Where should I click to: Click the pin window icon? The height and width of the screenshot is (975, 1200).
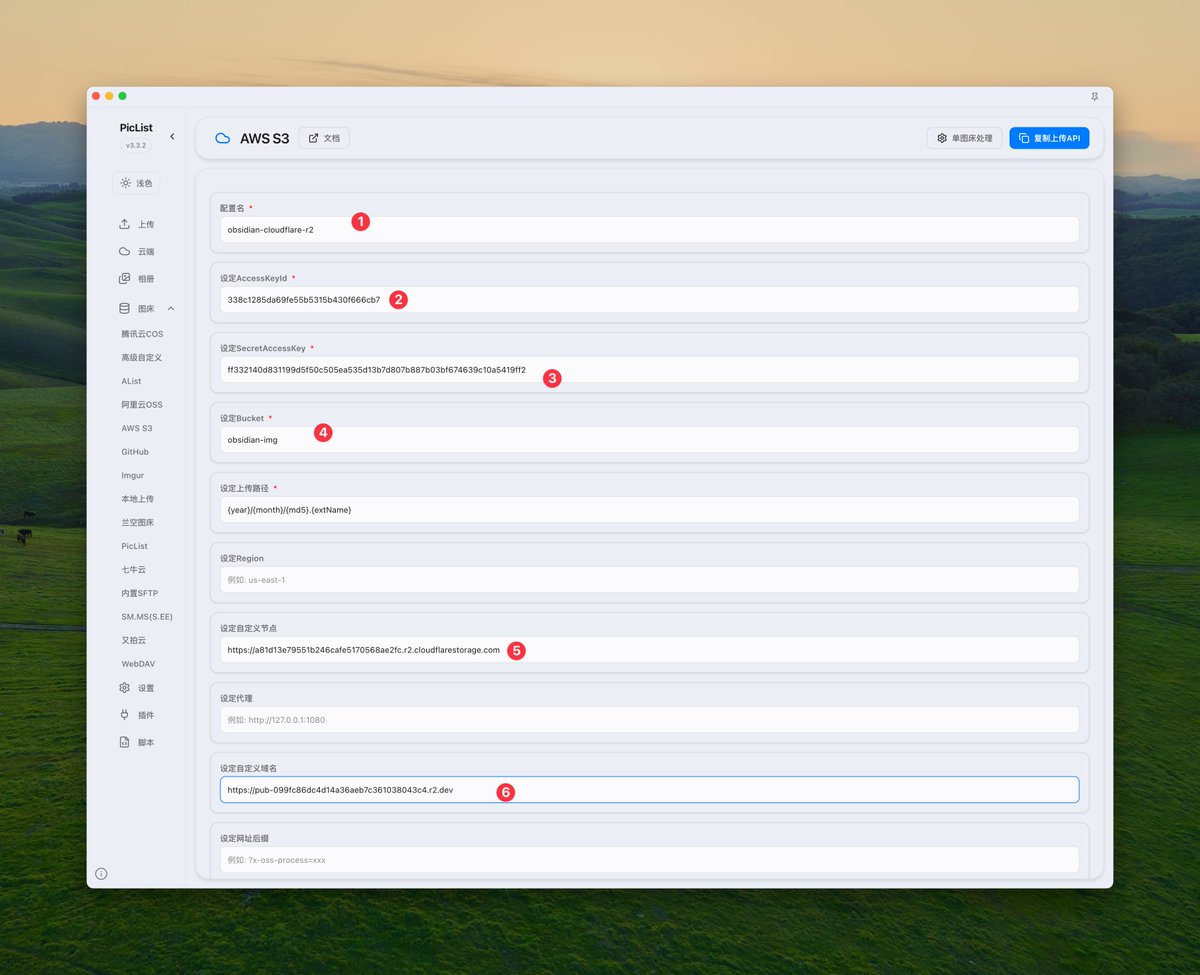[1094, 96]
